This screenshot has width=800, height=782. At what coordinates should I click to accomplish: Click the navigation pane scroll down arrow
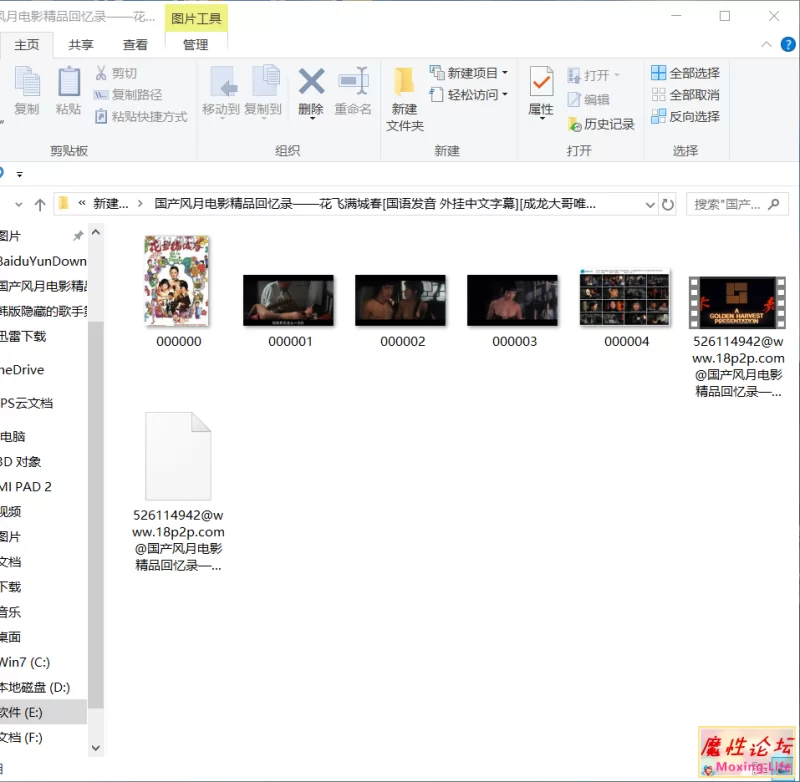click(x=96, y=748)
